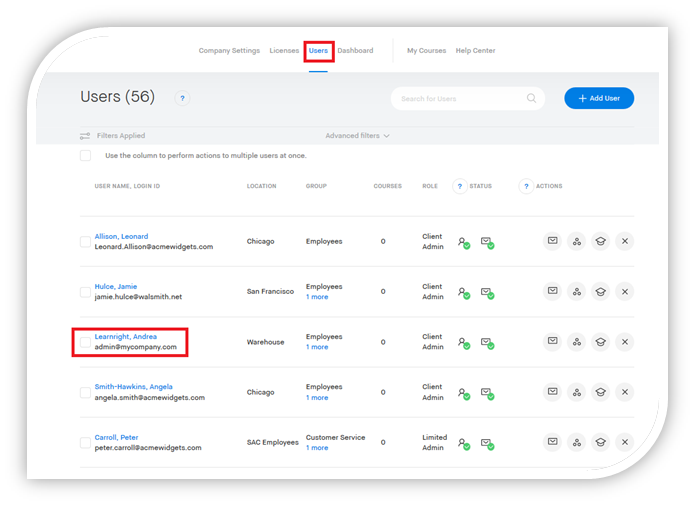Click the group icon for Carroll, Peter

pos(577,442)
